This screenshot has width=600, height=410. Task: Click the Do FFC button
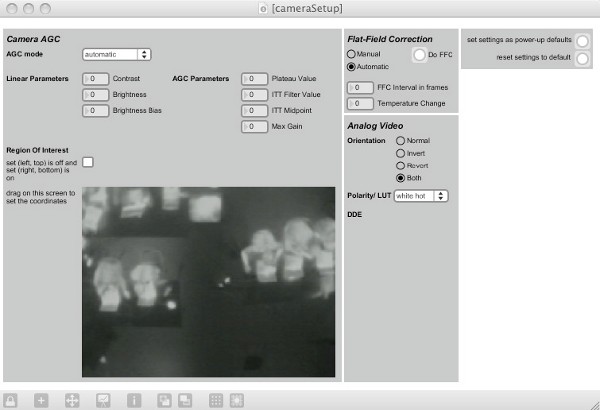(419, 55)
